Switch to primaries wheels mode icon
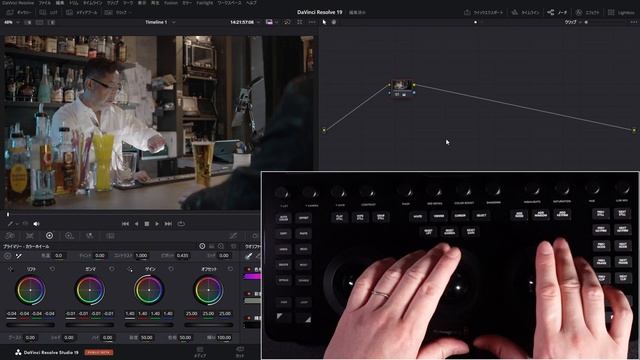Image resolution: width=640 pixels, height=360 pixels. coord(202,246)
